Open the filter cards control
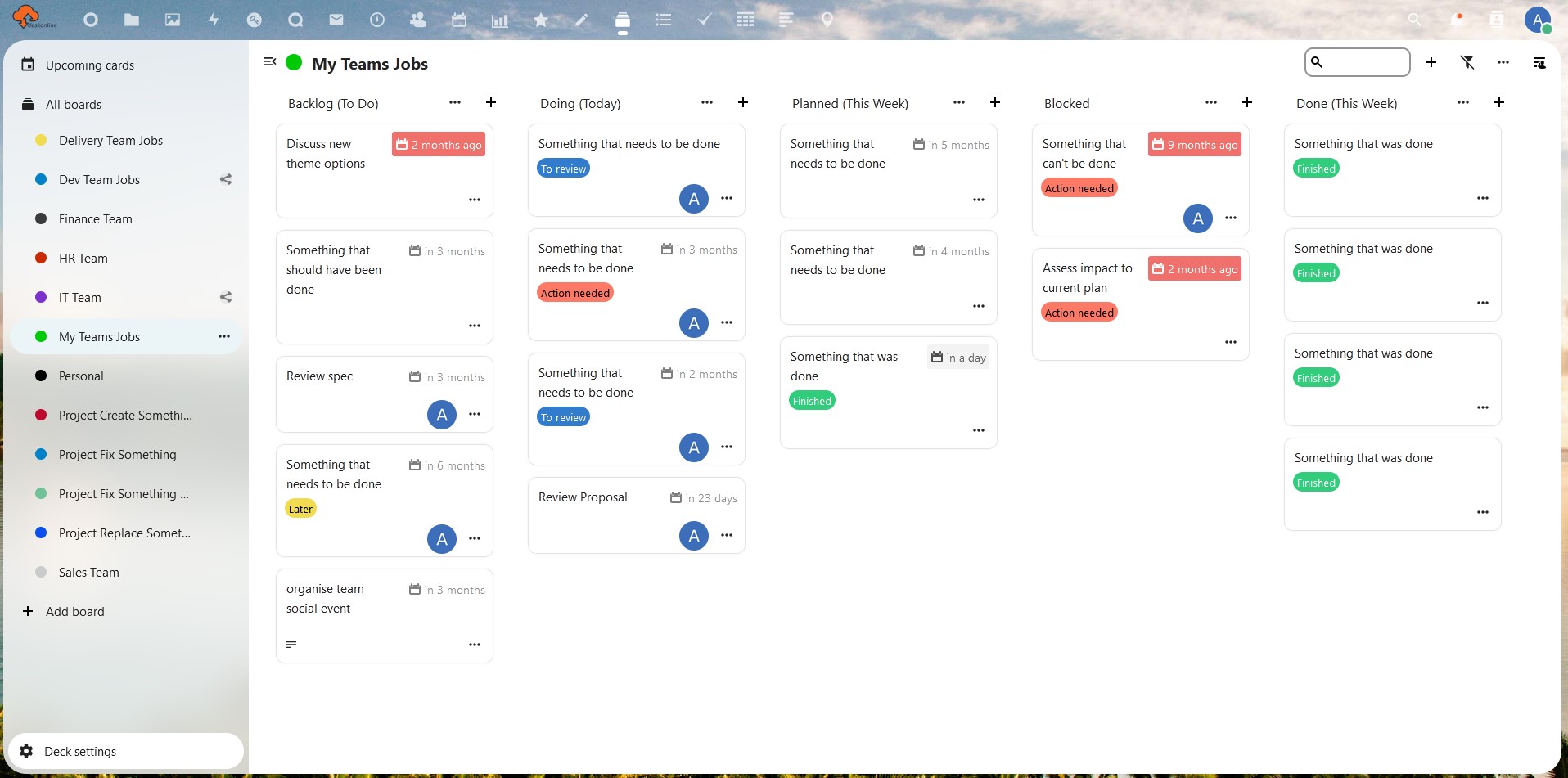The image size is (1568, 778). click(x=1467, y=62)
